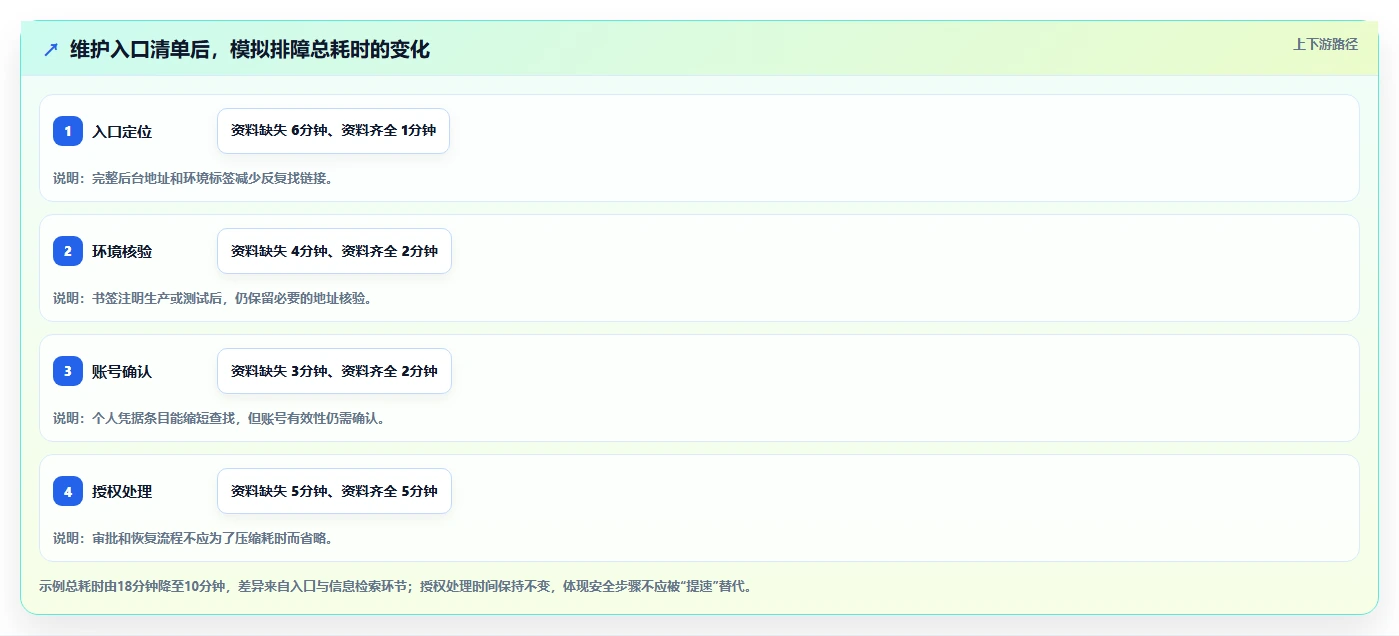Click the note about 个人凭据条目

pos(219,418)
